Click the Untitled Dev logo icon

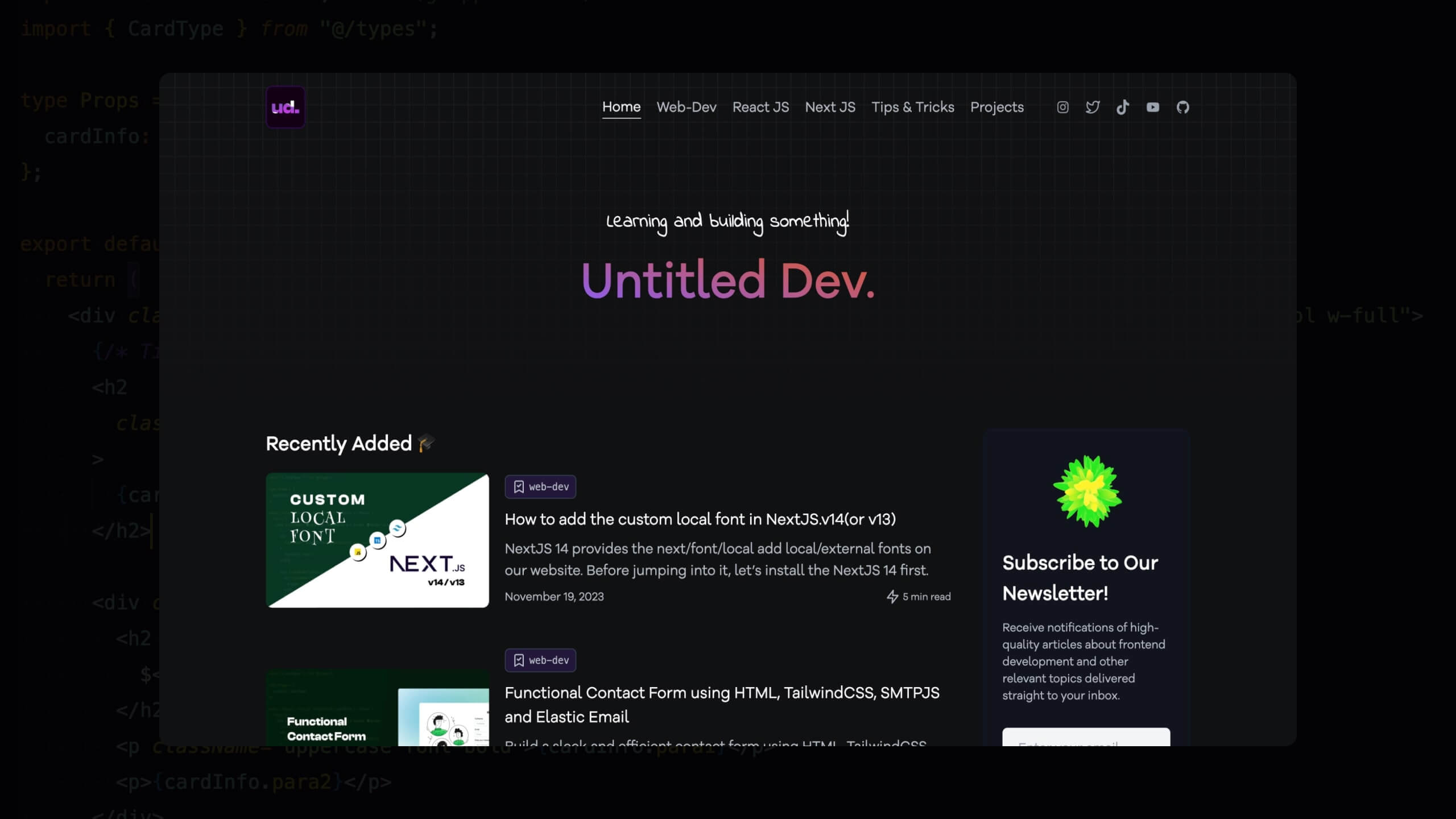(x=285, y=107)
